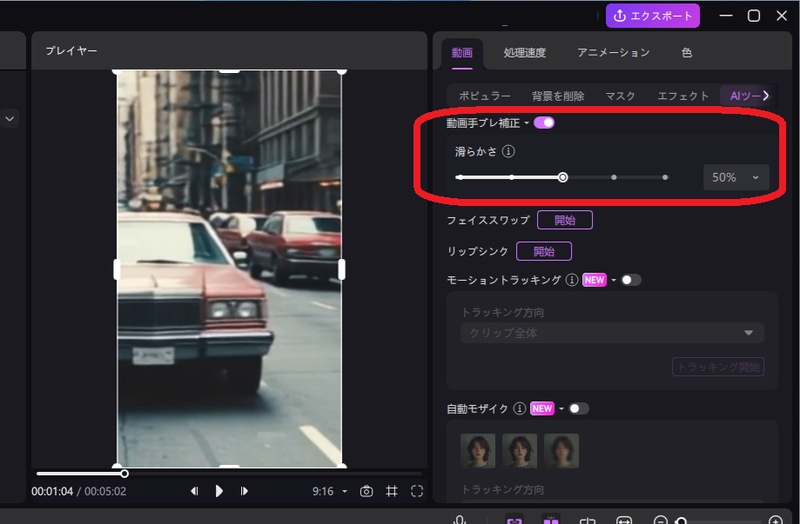Show more sub-tabs with right chevron

766,95
